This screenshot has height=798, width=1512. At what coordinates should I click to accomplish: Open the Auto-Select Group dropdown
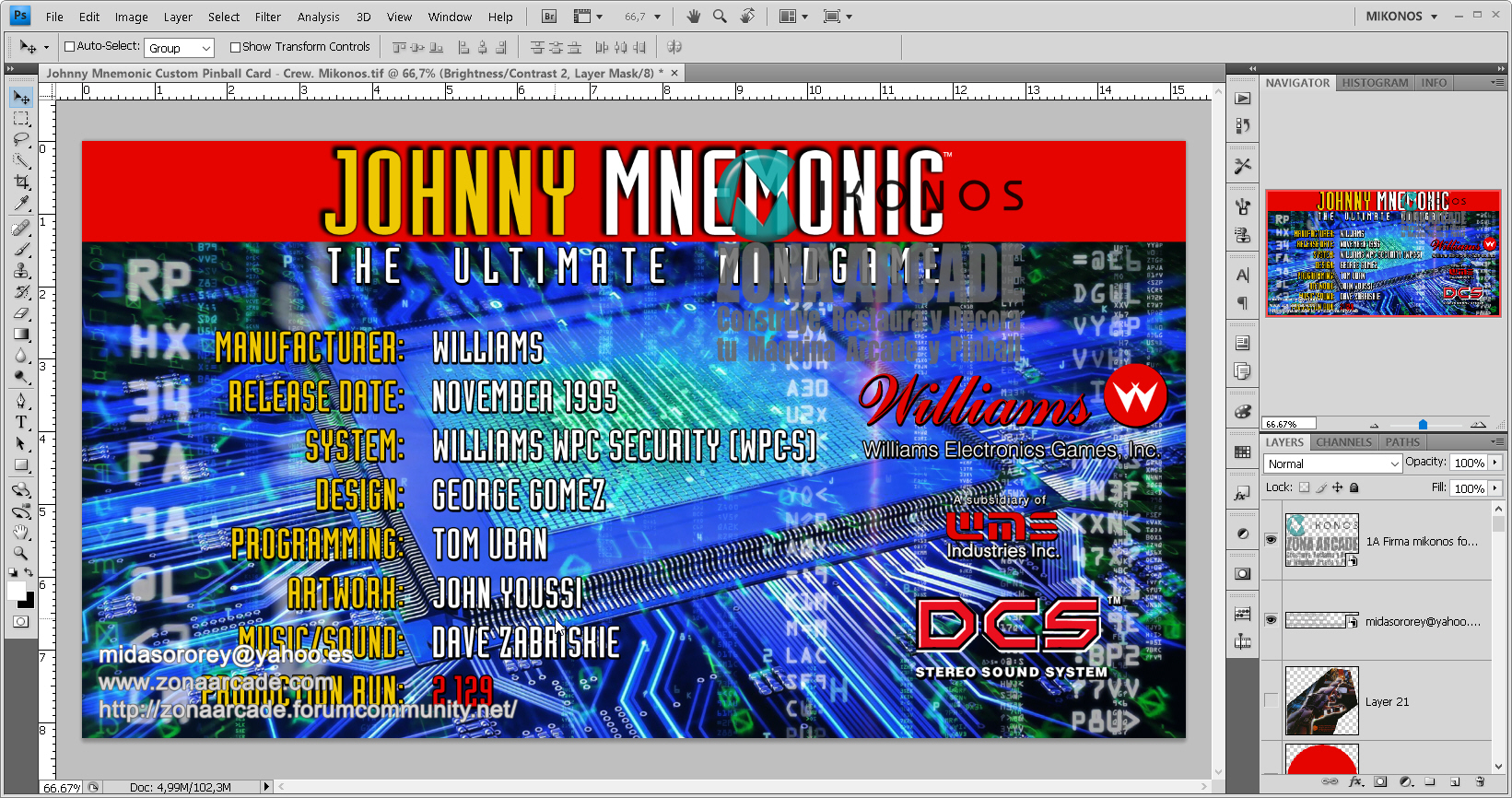[x=180, y=48]
